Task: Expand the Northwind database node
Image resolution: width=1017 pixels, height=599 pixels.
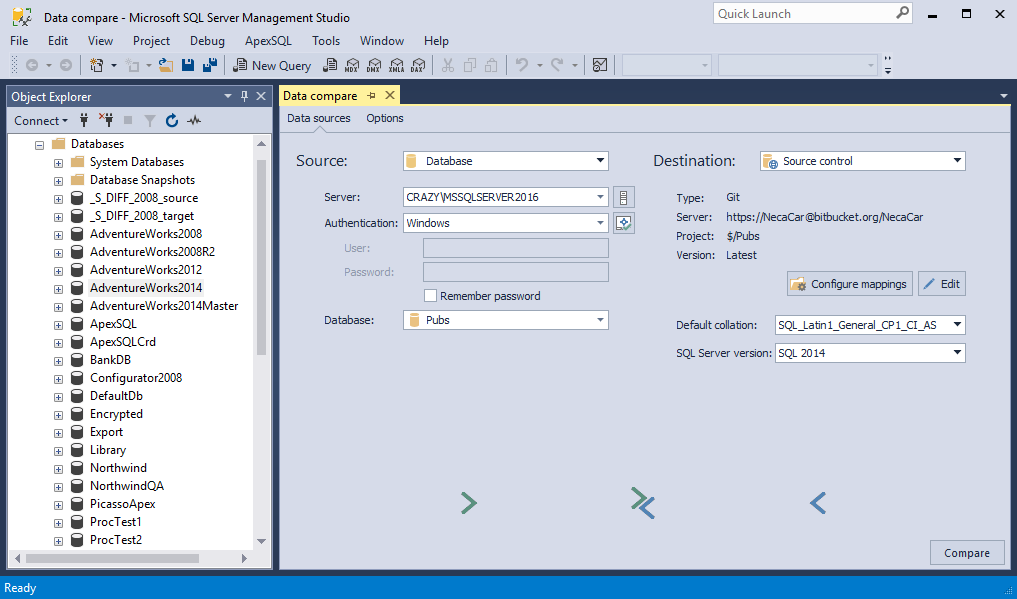Action: 58,469
